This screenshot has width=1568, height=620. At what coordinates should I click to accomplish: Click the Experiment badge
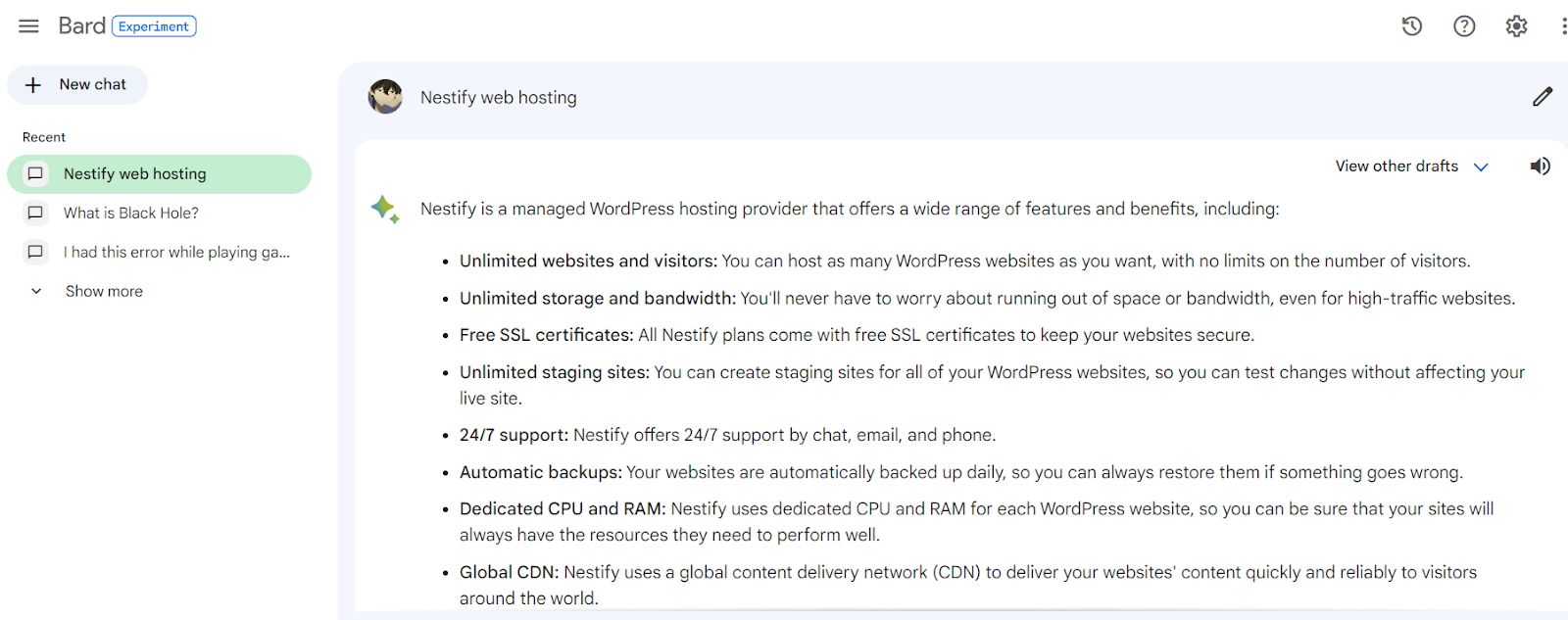pyautogui.click(x=154, y=26)
